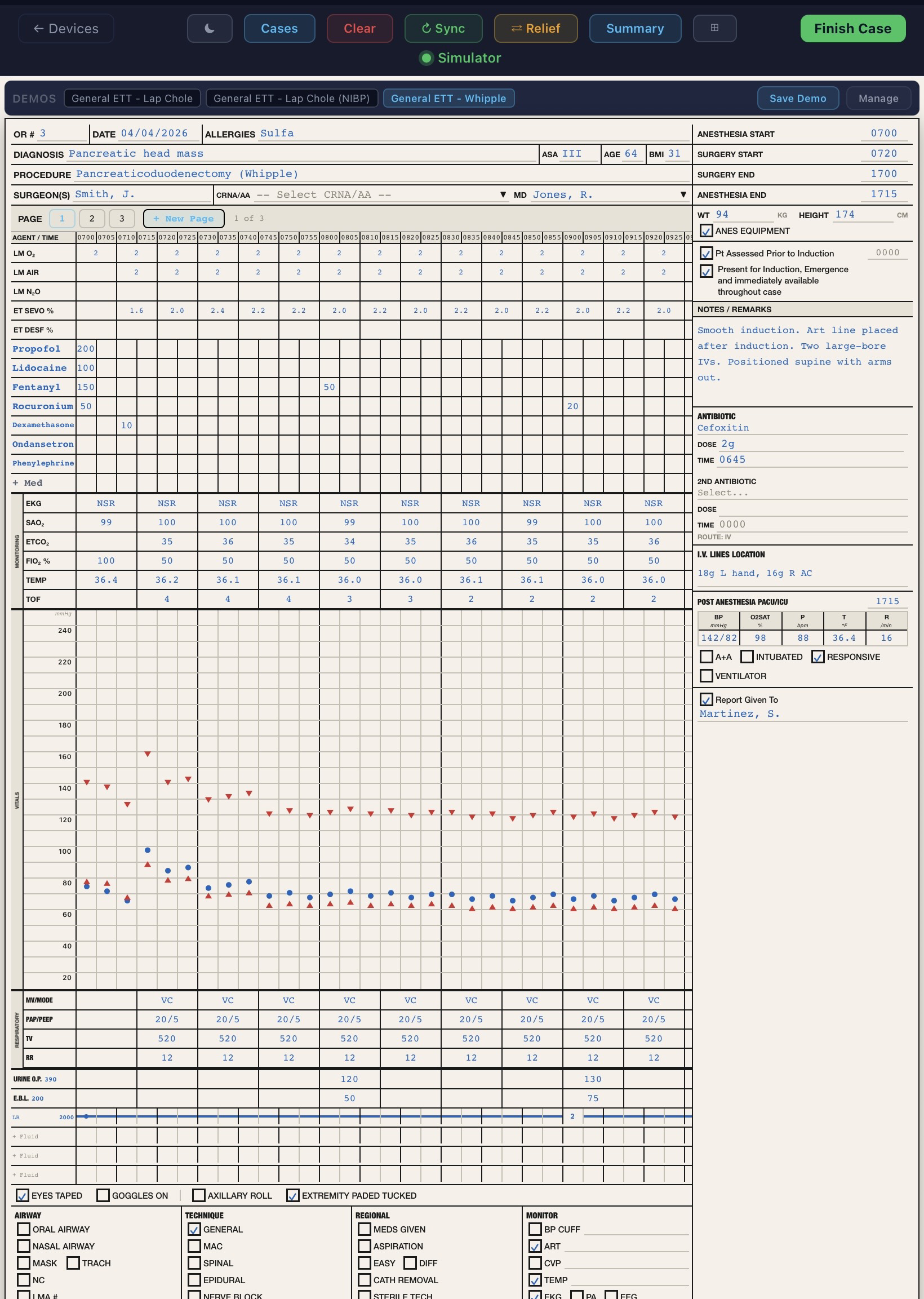The image size is (924, 1299).
Task: Edit I.V. lines location text
Action: [x=802, y=573]
